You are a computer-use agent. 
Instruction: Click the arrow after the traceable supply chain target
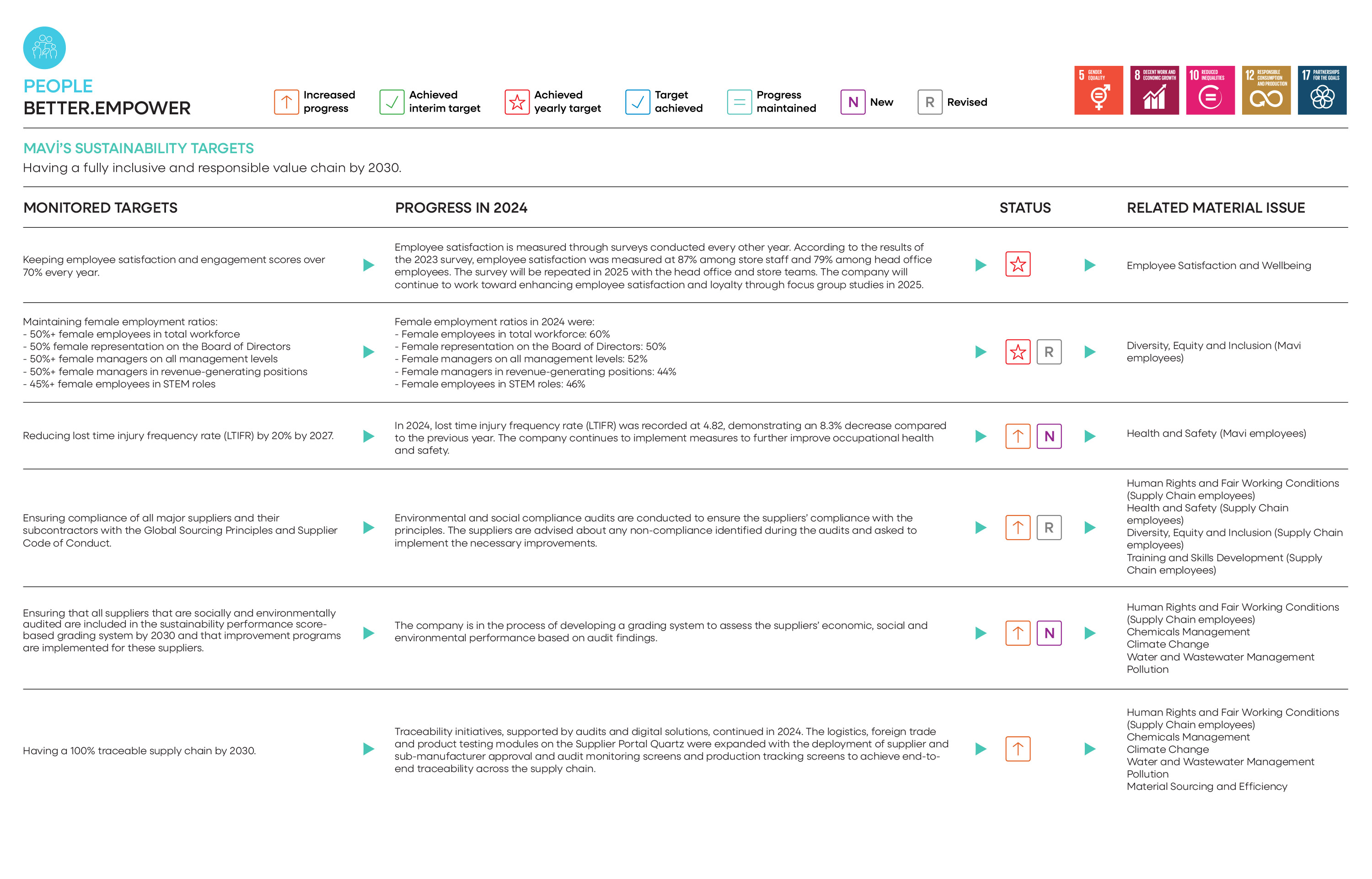click(x=369, y=749)
